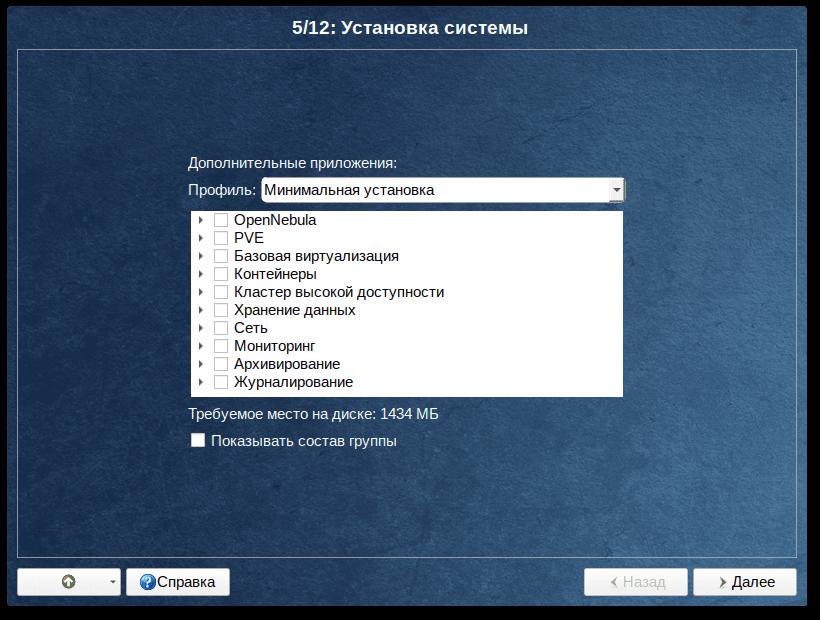The width and height of the screenshot is (820, 620).
Task: Enable the Базовая виртуализация checkbox
Action: [x=221, y=256]
